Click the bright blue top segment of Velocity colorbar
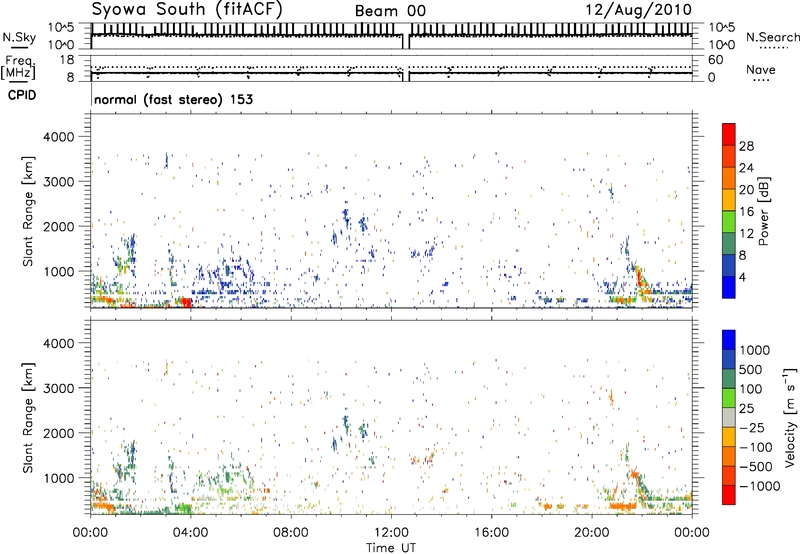Screen dimensions: 800x554 click(x=729, y=340)
